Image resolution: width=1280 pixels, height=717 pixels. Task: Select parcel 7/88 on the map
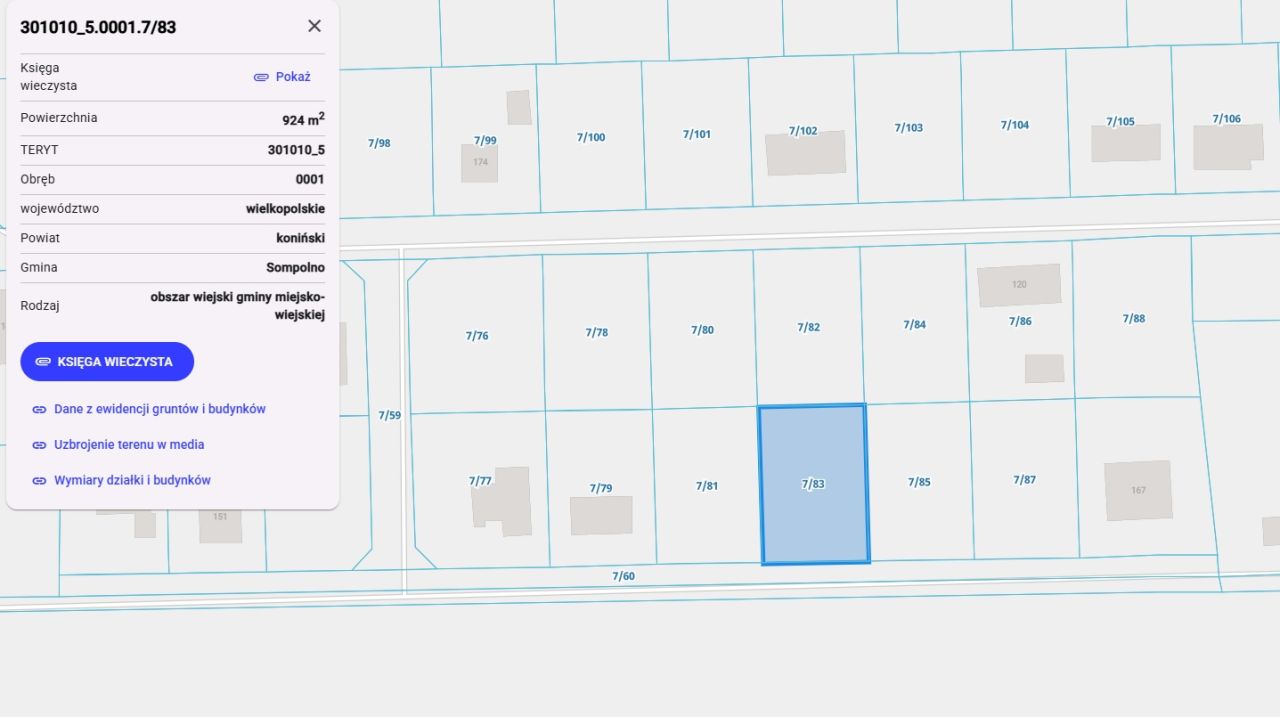pyautogui.click(x=1133, y=318)
